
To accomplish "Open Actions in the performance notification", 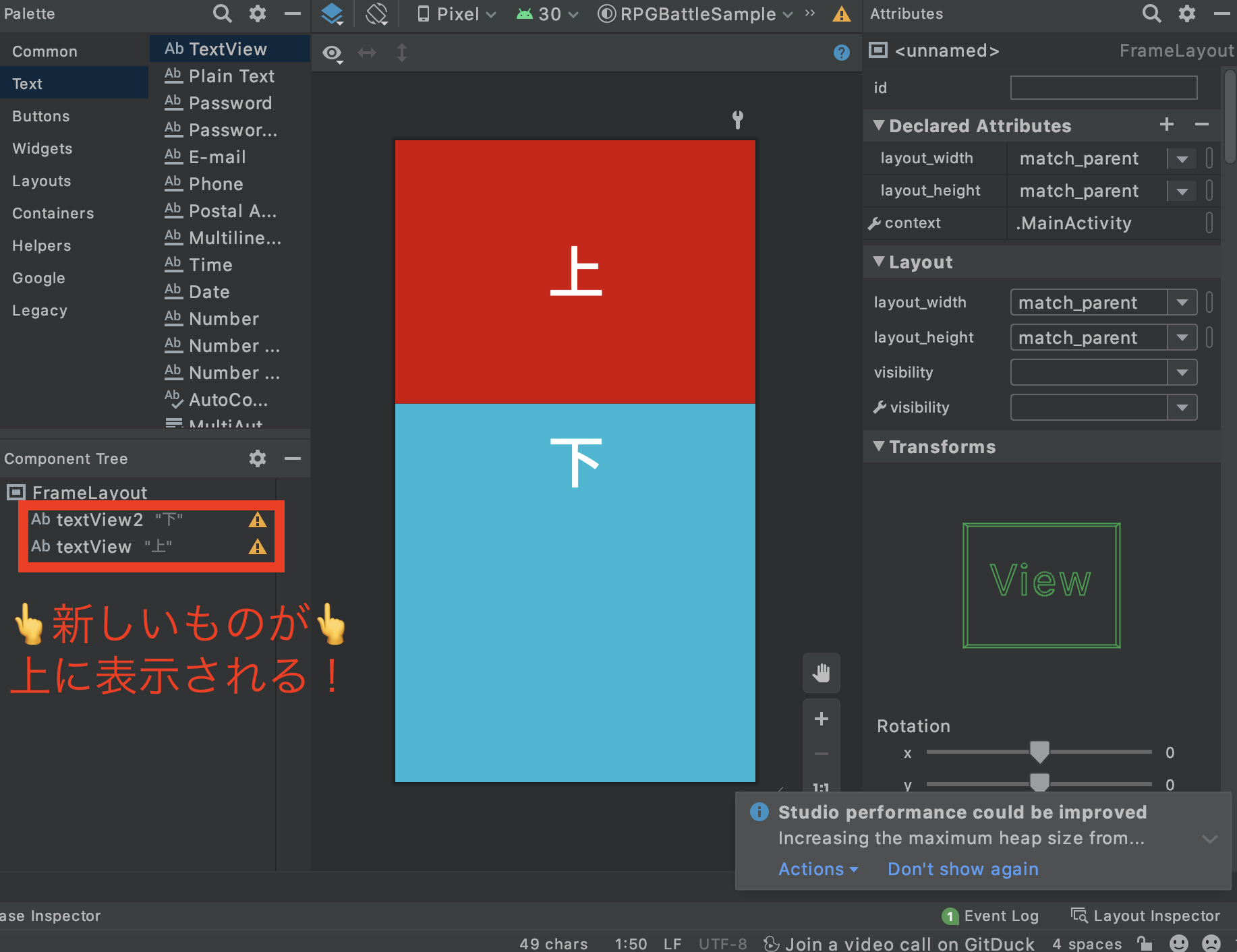I will [x=818, y=869].
